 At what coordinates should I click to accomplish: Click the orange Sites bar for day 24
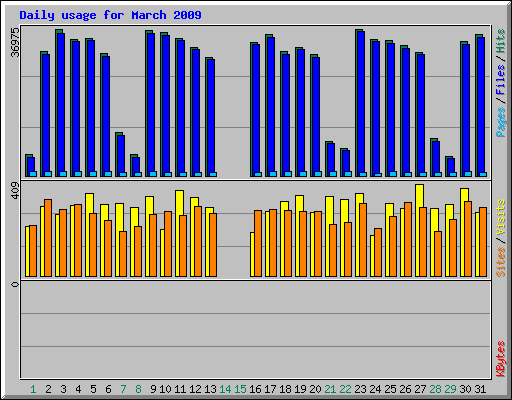tap(378, 252)
